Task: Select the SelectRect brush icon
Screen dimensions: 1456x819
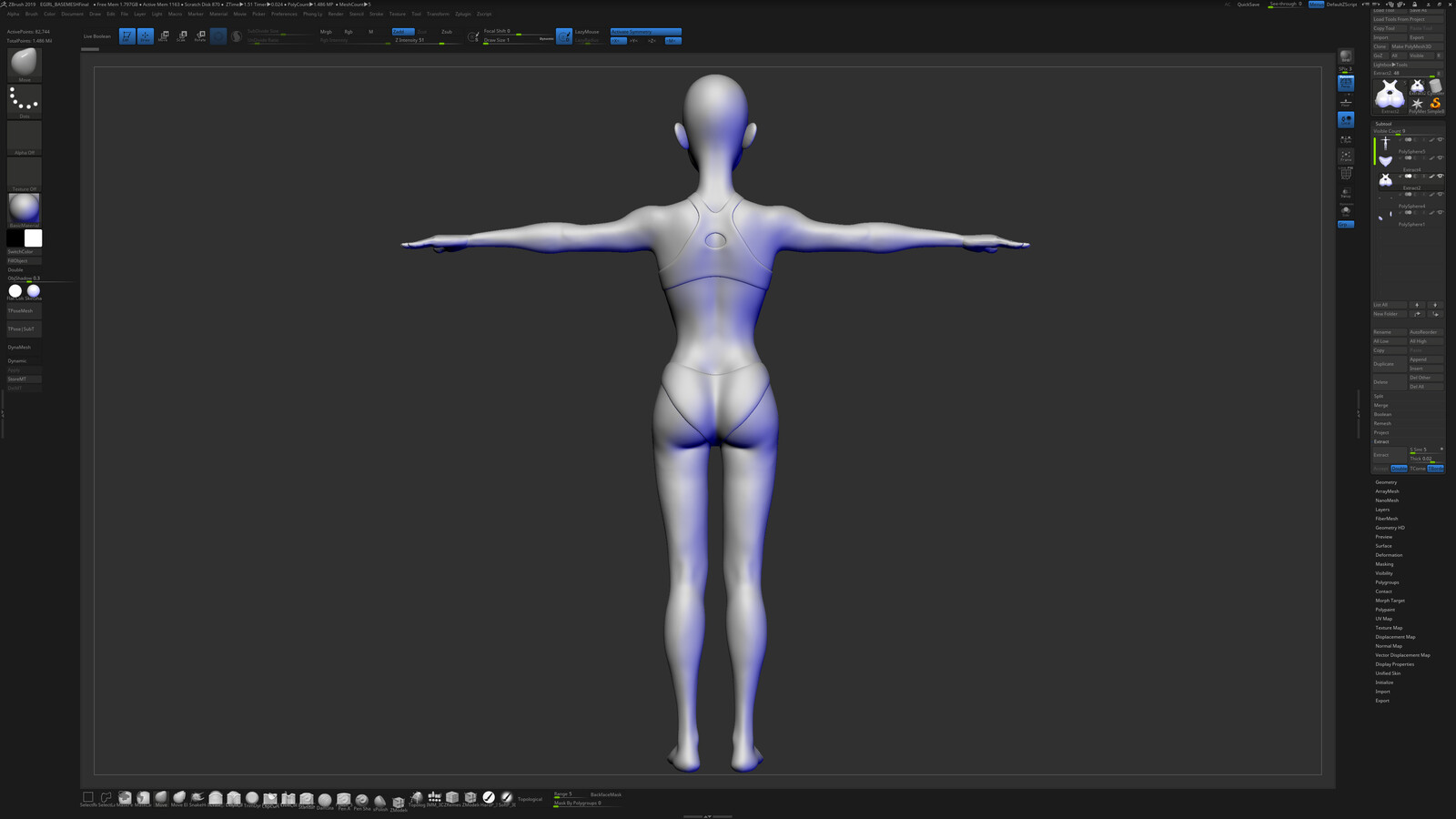Action: point(88,798)
